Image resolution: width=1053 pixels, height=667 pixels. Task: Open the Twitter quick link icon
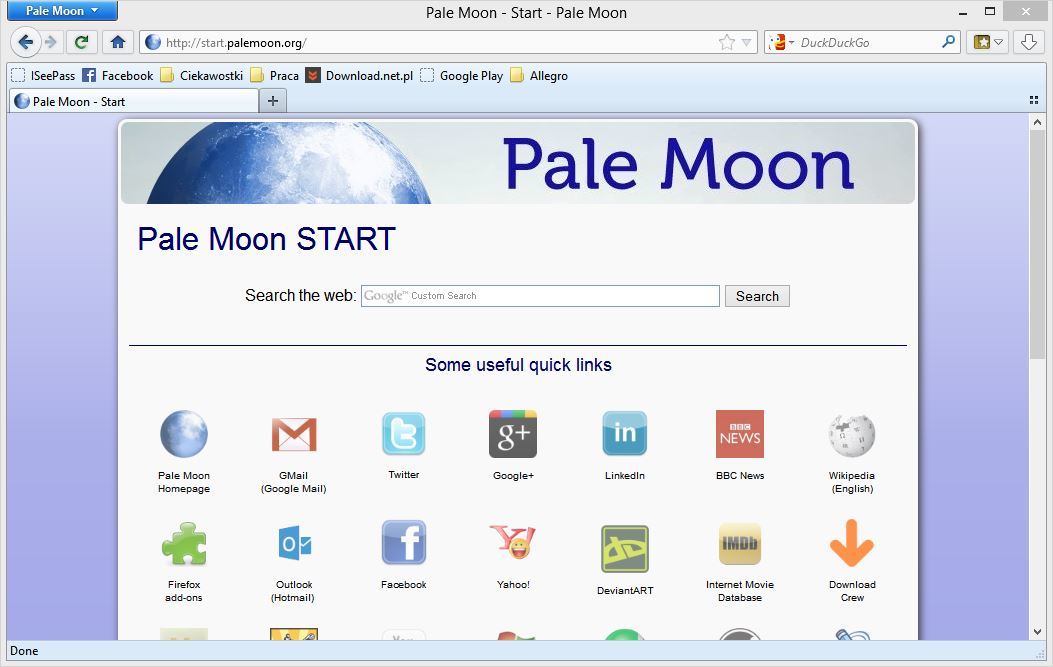tap(404, 434)
